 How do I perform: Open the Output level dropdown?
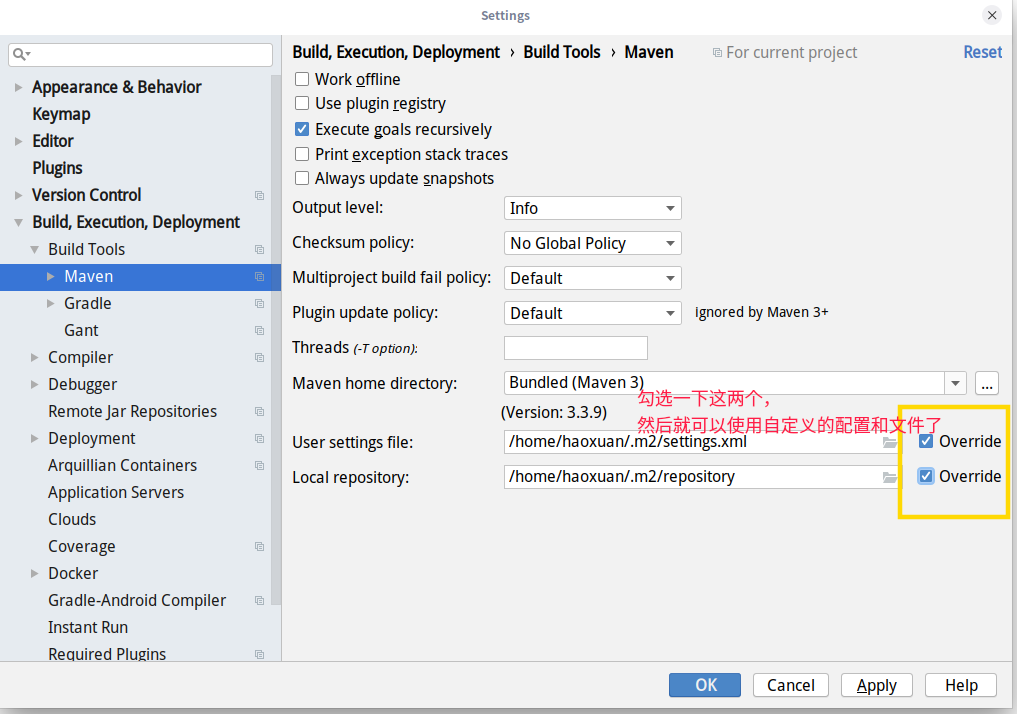(x=592, y=207)
